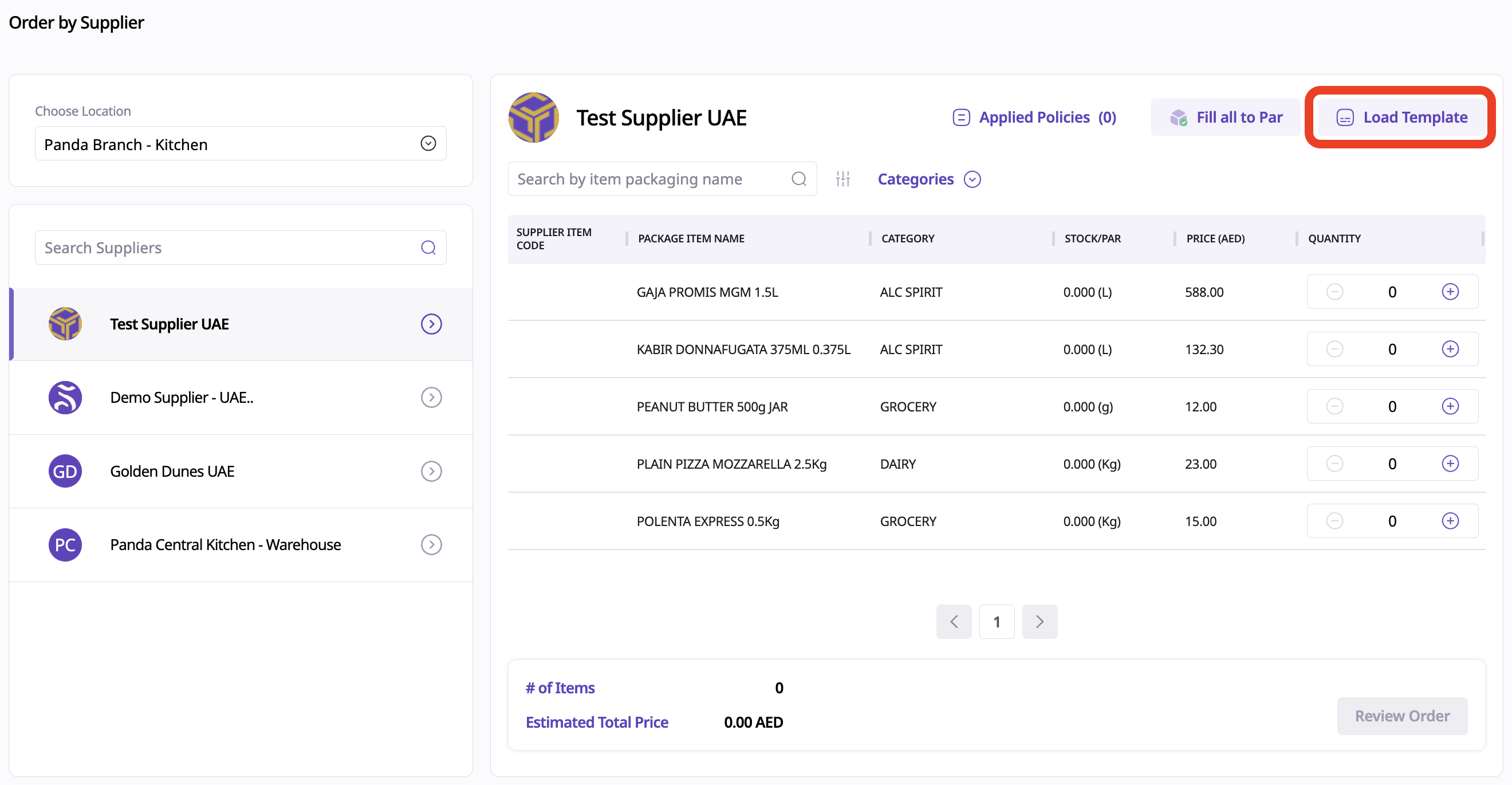The image size is (1512, 785).
Task: Decrease quantity for POLENTA EXPRESS 0.5Kg
Action: point(1334,521)
